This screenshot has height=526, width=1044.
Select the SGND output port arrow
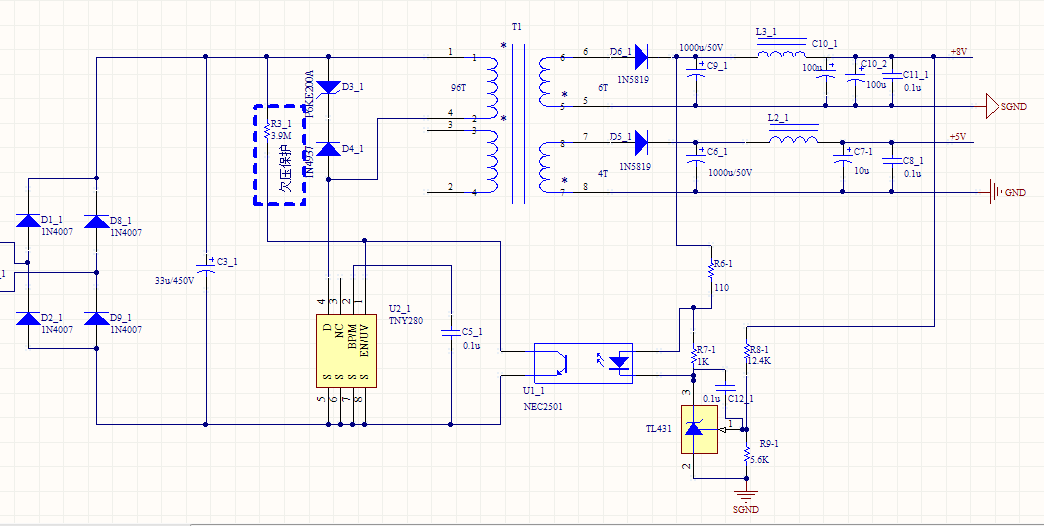click(991, 105)
